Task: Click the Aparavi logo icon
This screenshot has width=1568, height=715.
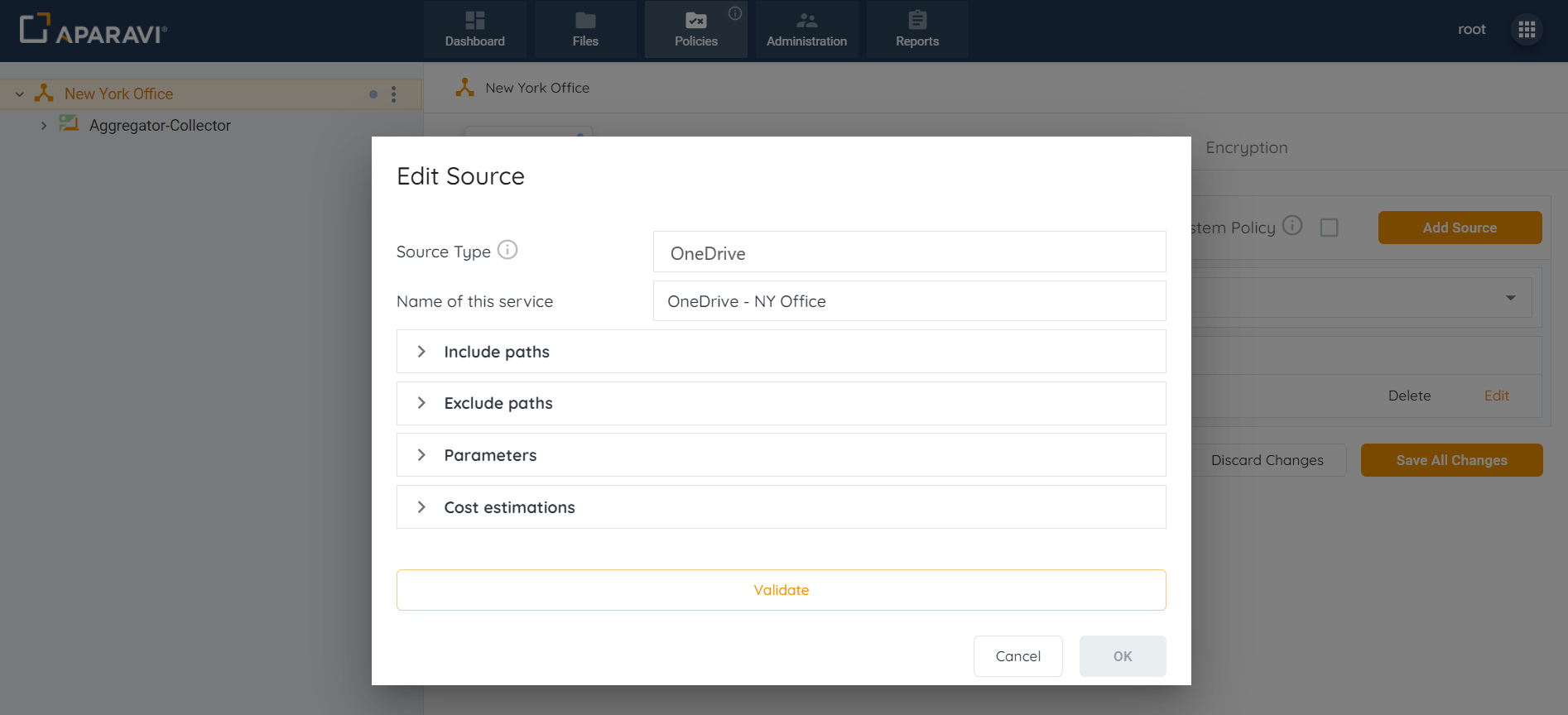Action: (x=35, y=28)
